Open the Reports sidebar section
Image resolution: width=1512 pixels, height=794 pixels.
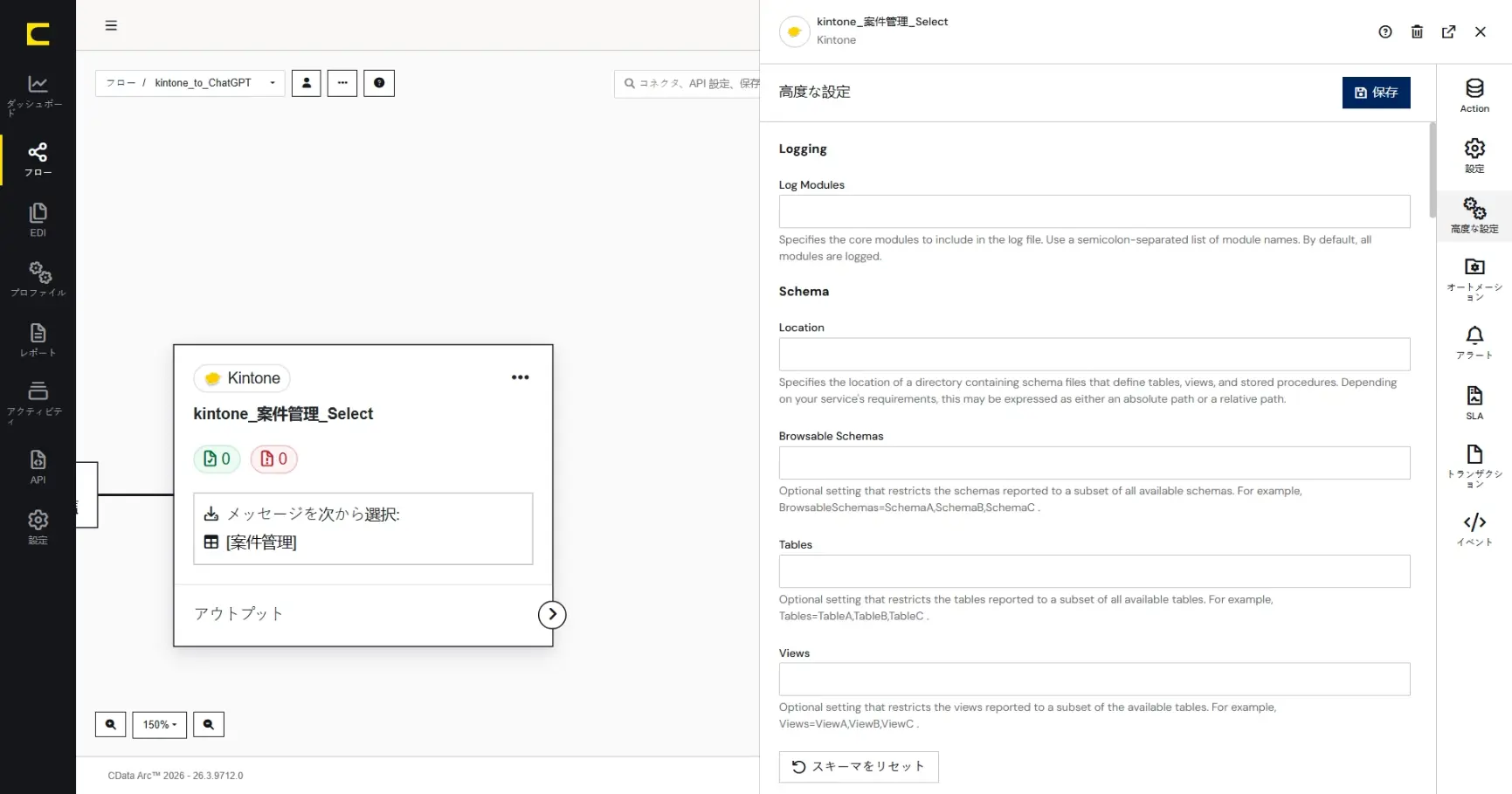click(38, 340)
